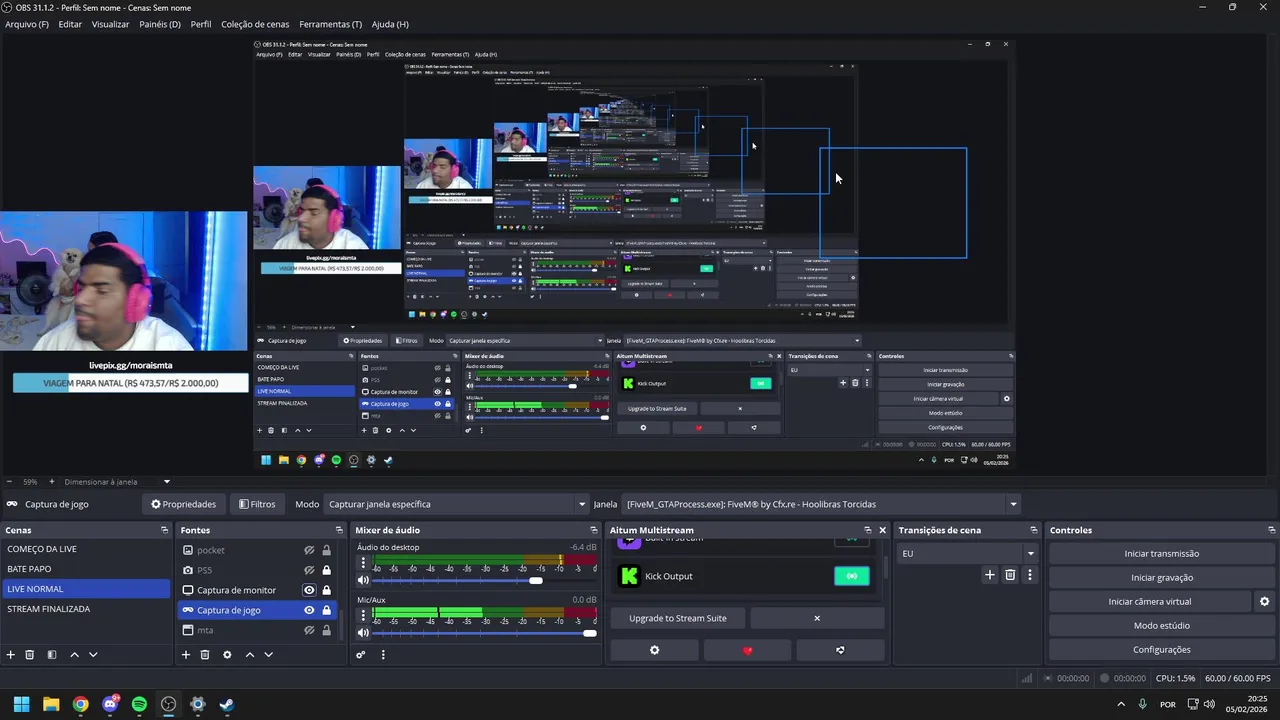This screenshot has width=1280, height=720.
Task: Move scene down in Cenas list
Action: click(93, 655)
